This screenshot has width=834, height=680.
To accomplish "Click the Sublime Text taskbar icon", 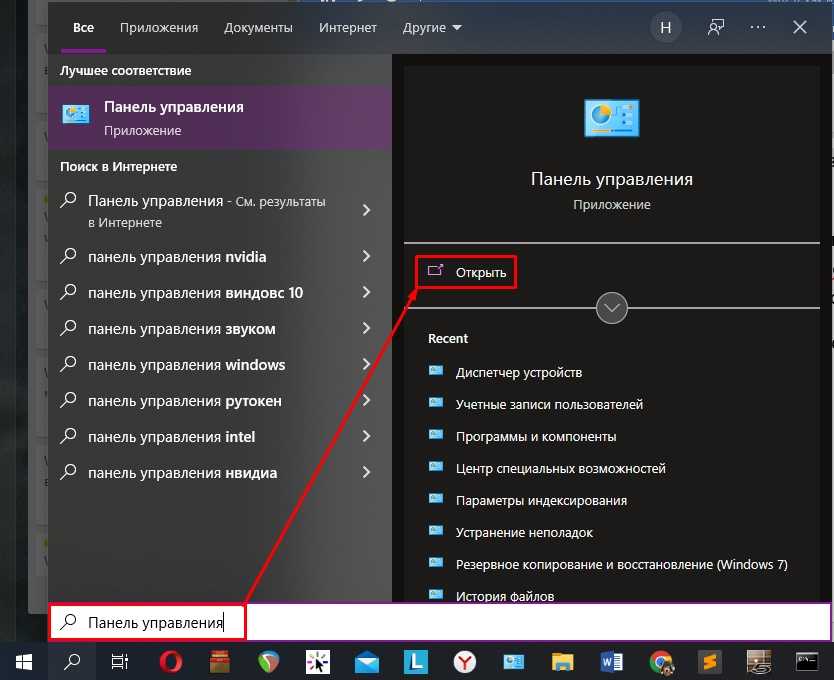I will 709,661.
